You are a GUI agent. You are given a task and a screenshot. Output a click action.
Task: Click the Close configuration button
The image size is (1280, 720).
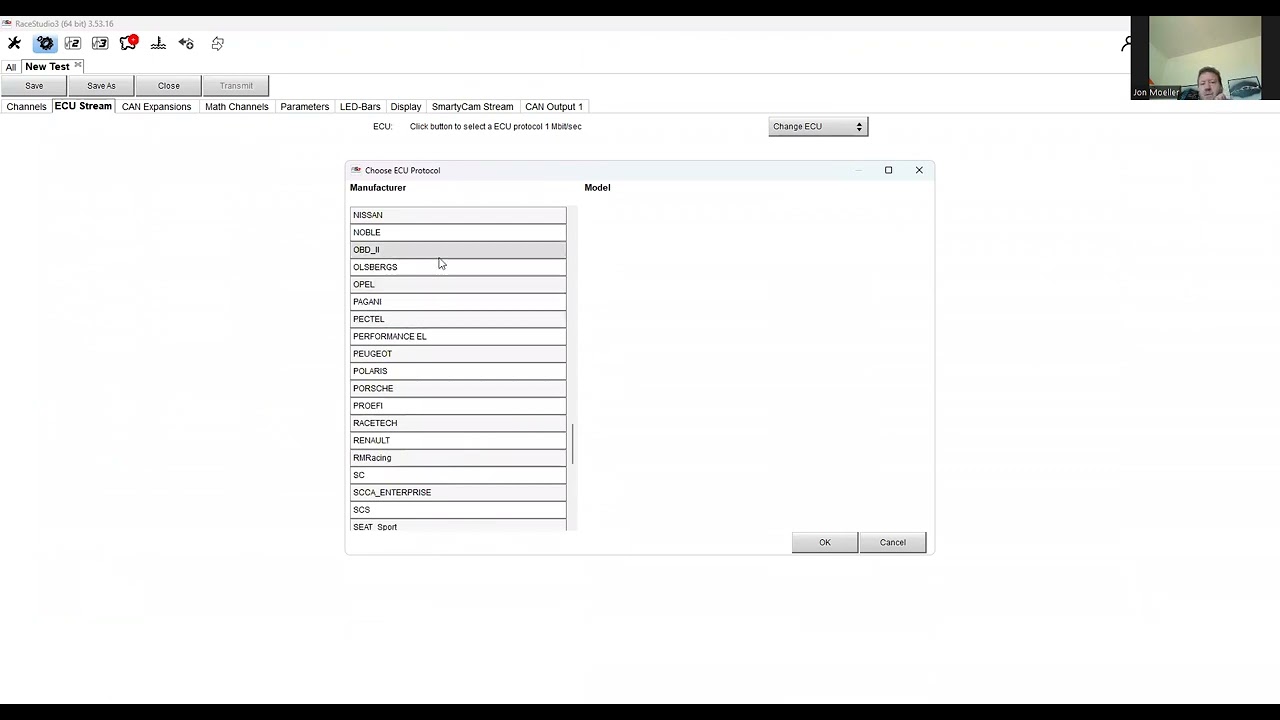point(168,86)
